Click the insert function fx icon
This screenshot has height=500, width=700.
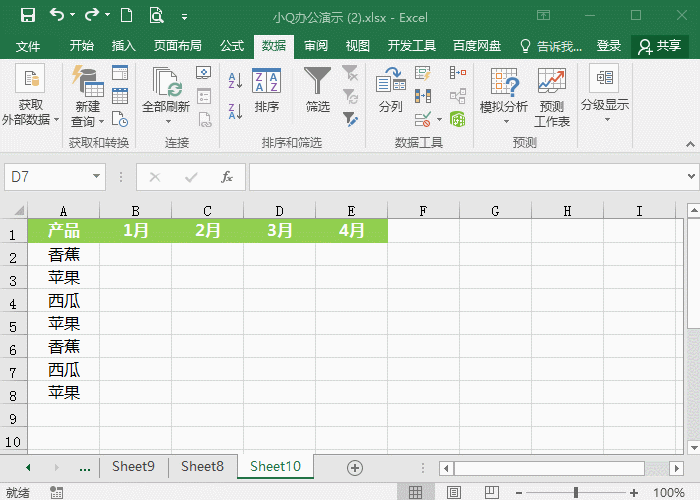pos(227,177)
